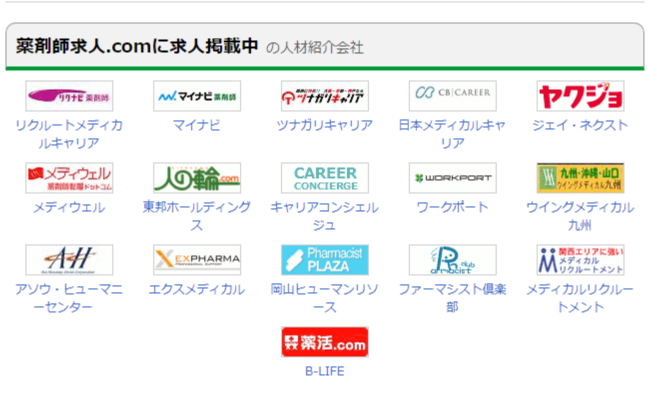Click the メディカルリクルートメント logo banner
The height and width of the screenshot is (397, 648).
point(580,260)
